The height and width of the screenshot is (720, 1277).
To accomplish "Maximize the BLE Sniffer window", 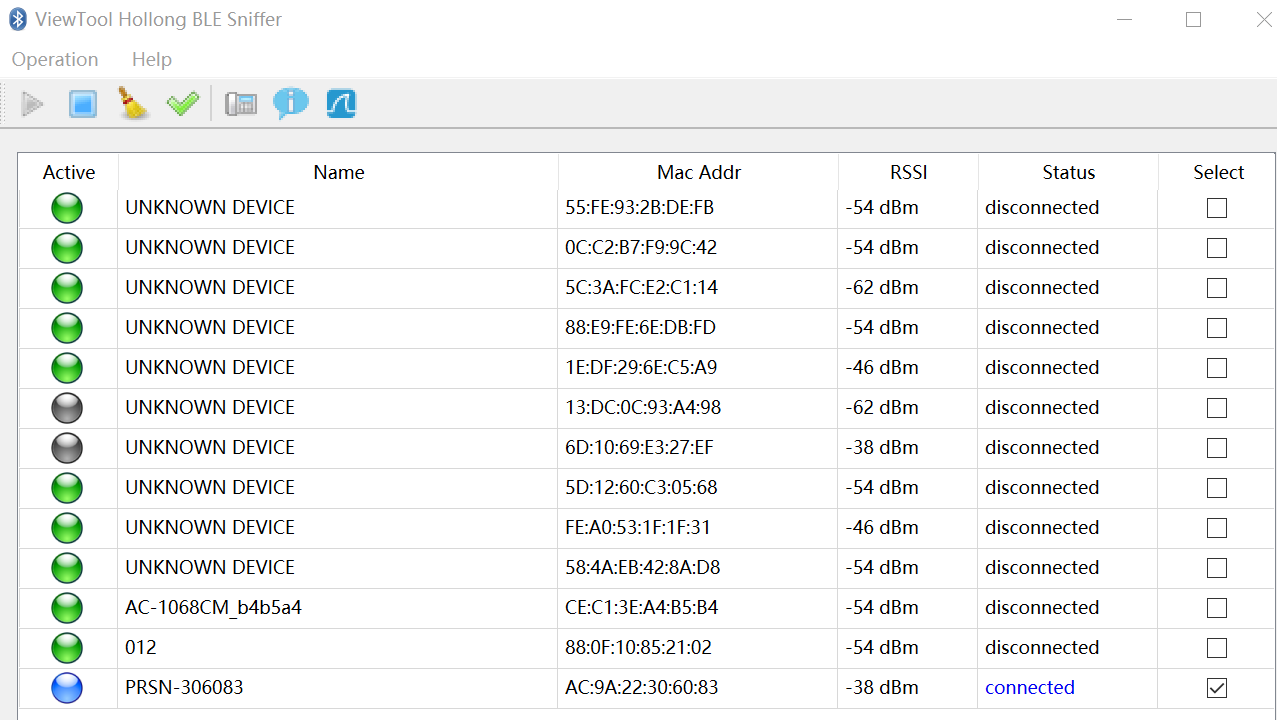I will pyautogui.click(x=1193, y=19).
